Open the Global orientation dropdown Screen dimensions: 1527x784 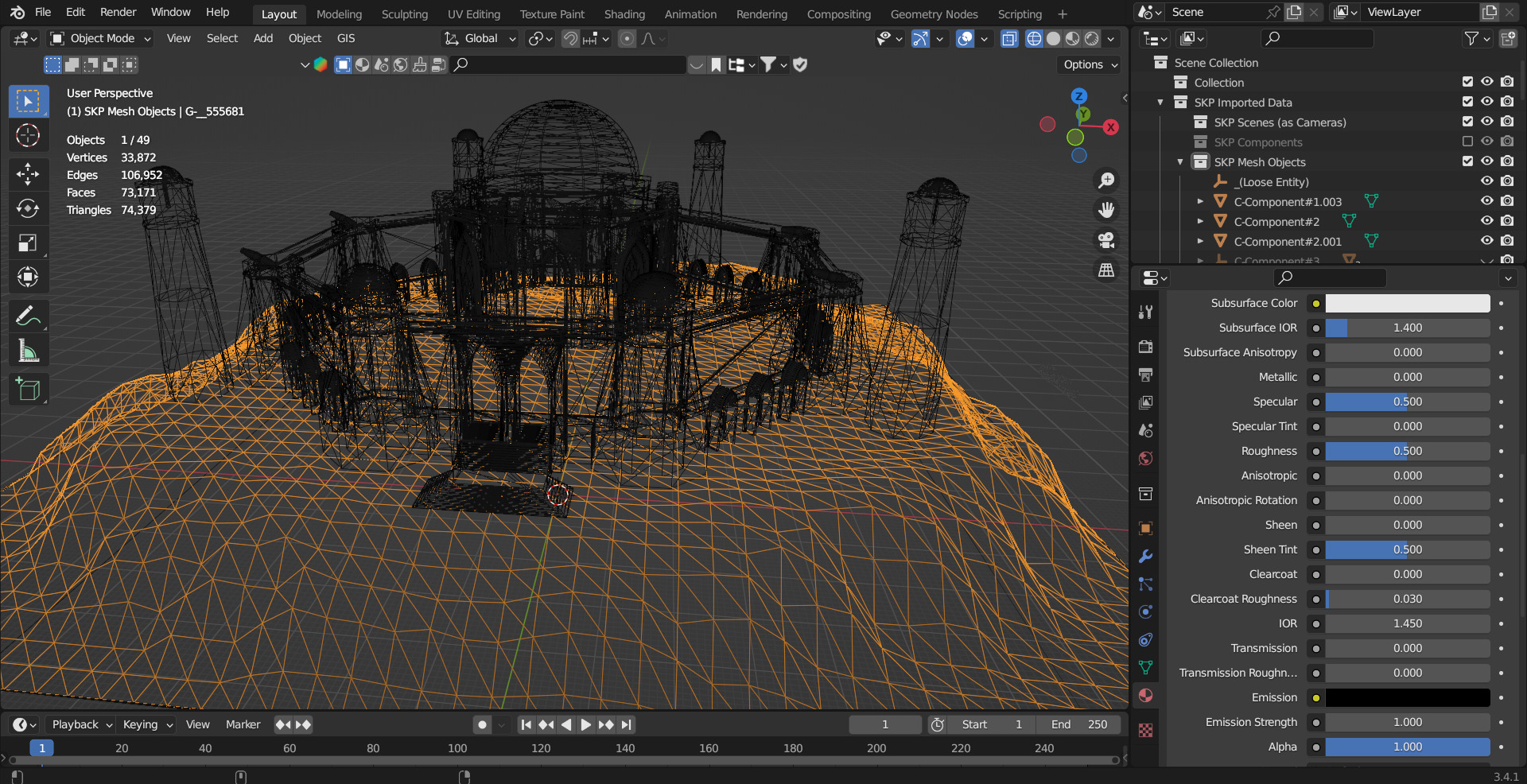480,38
